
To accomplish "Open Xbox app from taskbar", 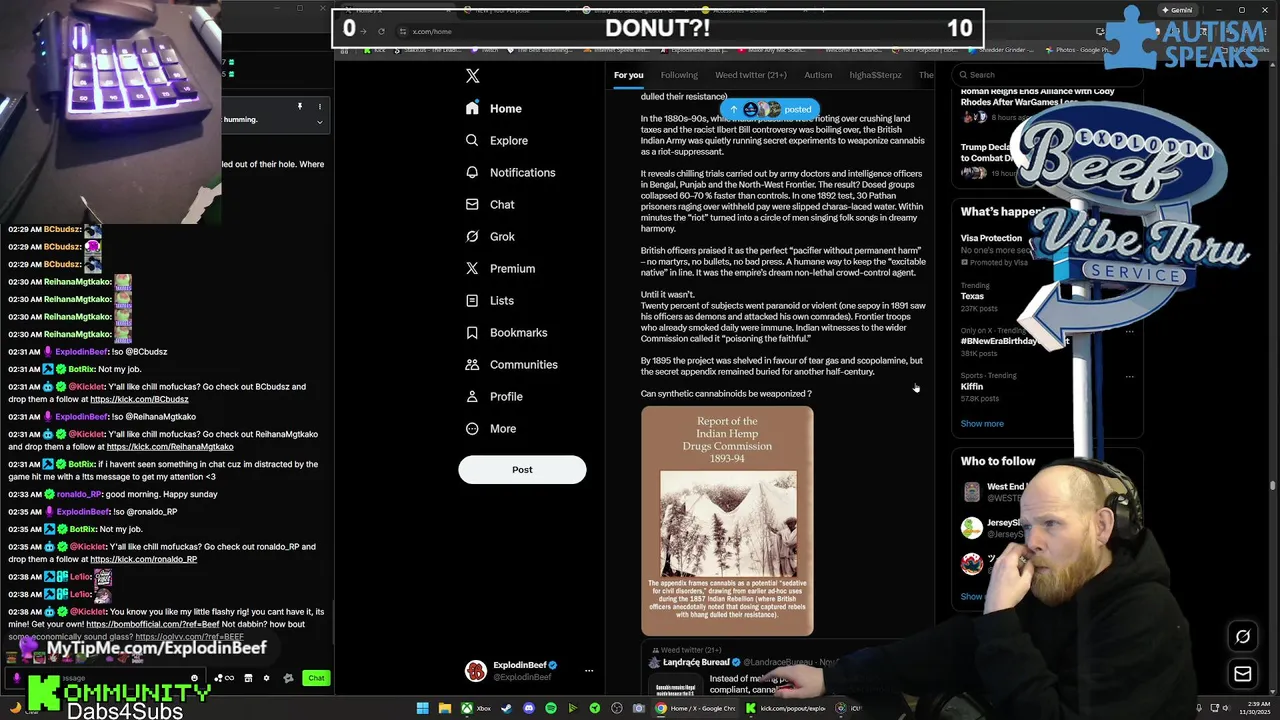I will [474, 708].
